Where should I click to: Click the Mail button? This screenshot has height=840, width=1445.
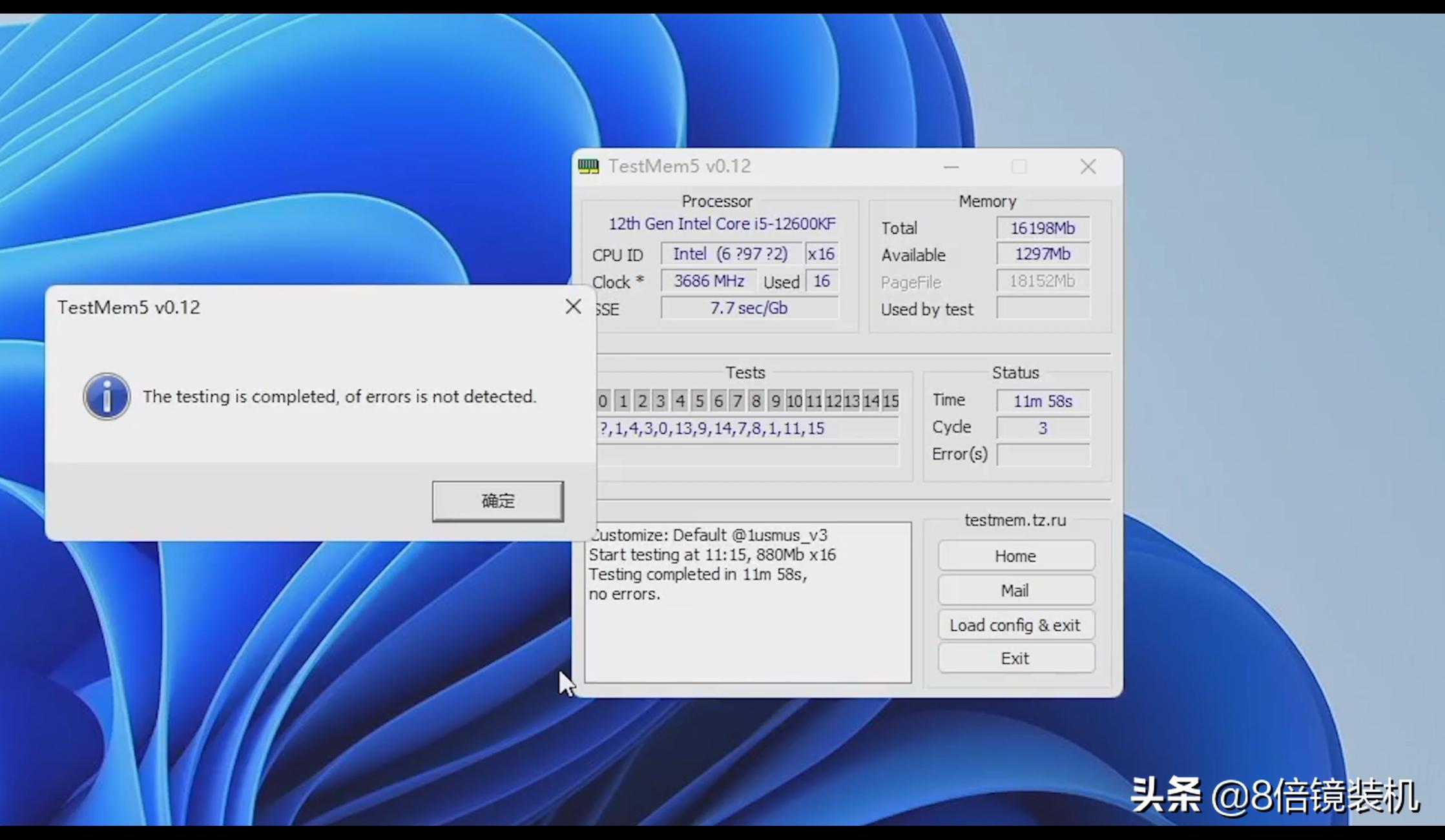(x=1015, y=591)
